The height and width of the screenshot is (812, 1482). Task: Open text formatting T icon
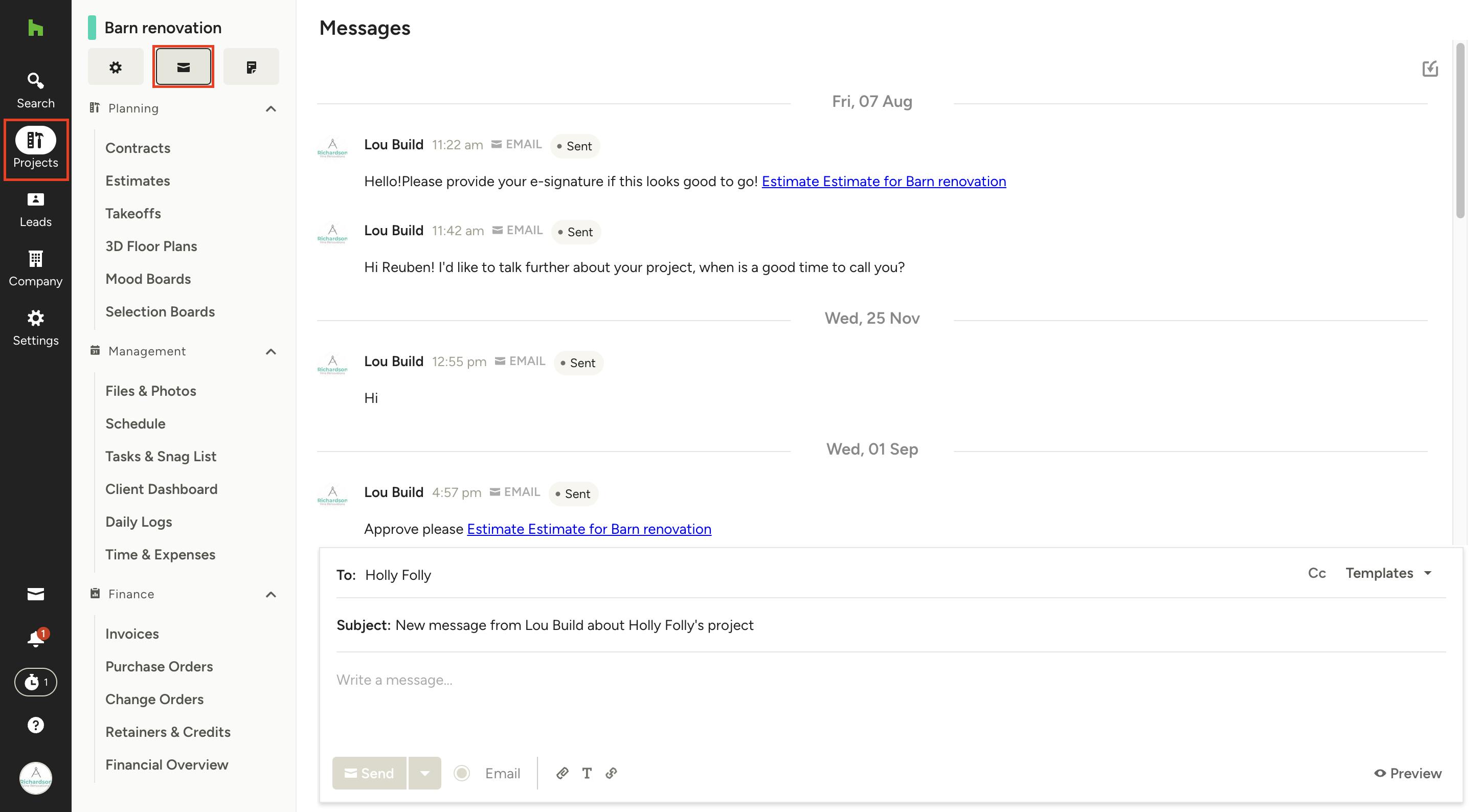pos(587,773)
